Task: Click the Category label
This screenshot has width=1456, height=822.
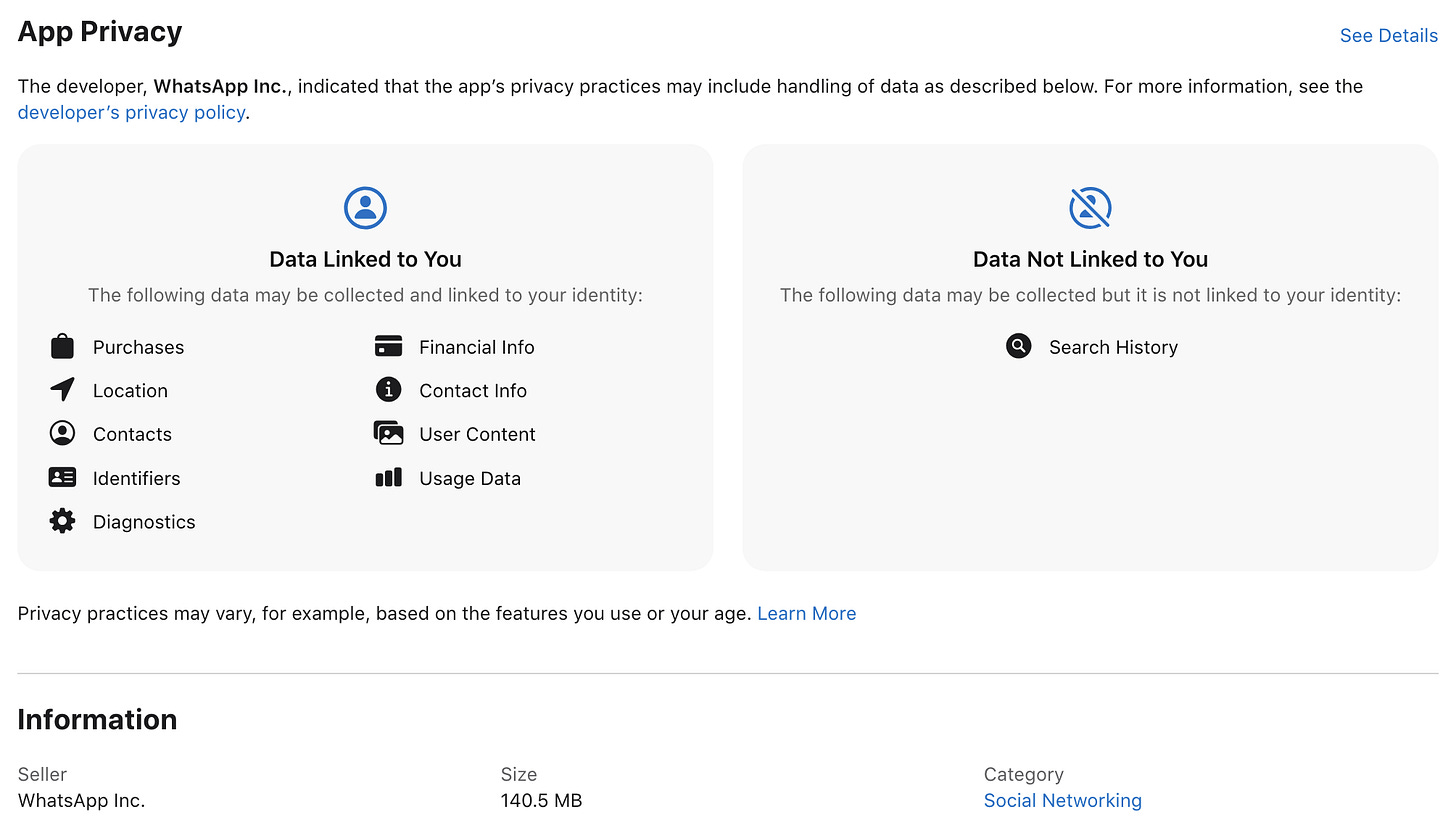Action: coord(1023,774)
